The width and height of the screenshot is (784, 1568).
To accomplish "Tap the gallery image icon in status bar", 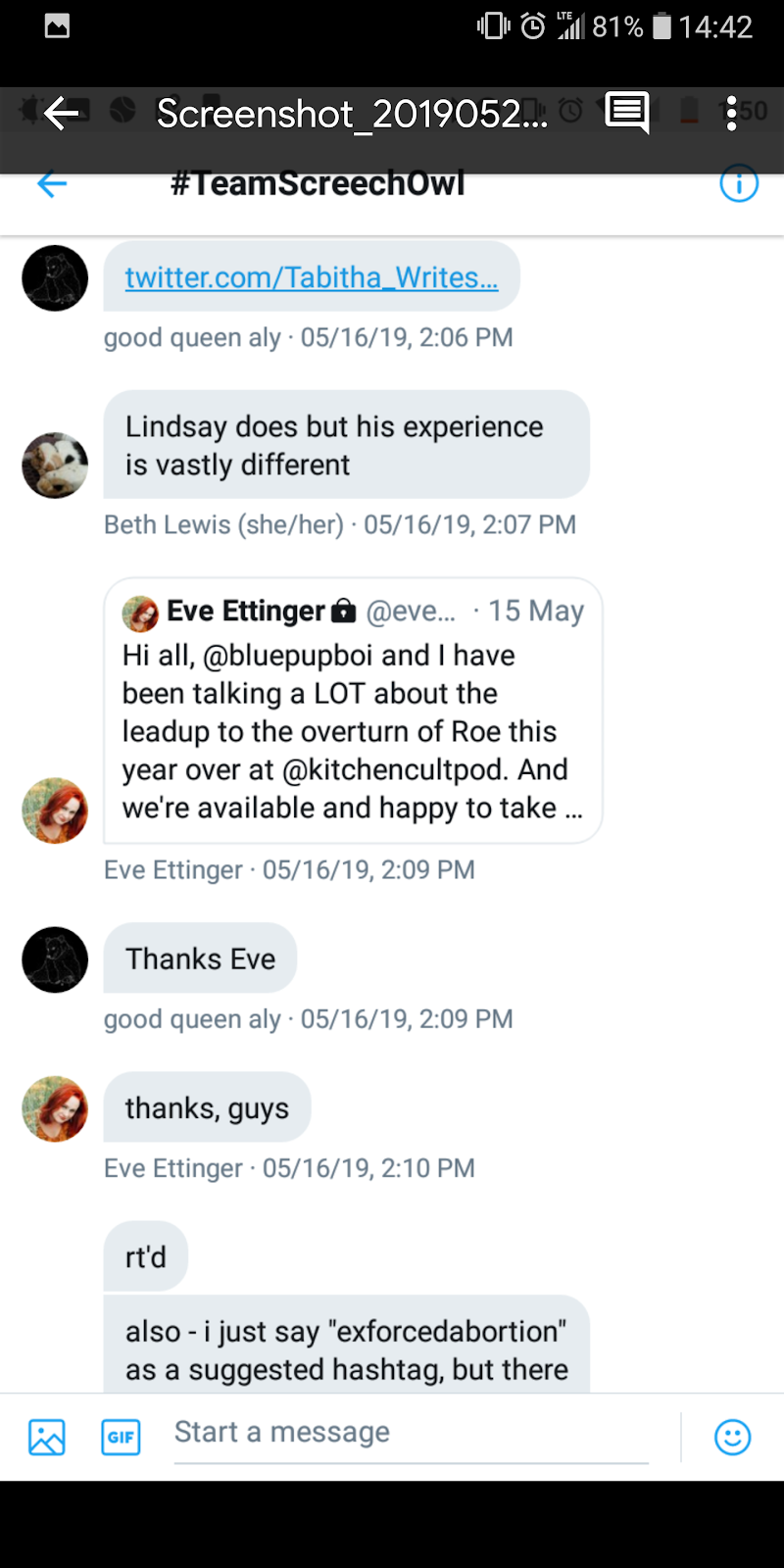I will (58, 26).
